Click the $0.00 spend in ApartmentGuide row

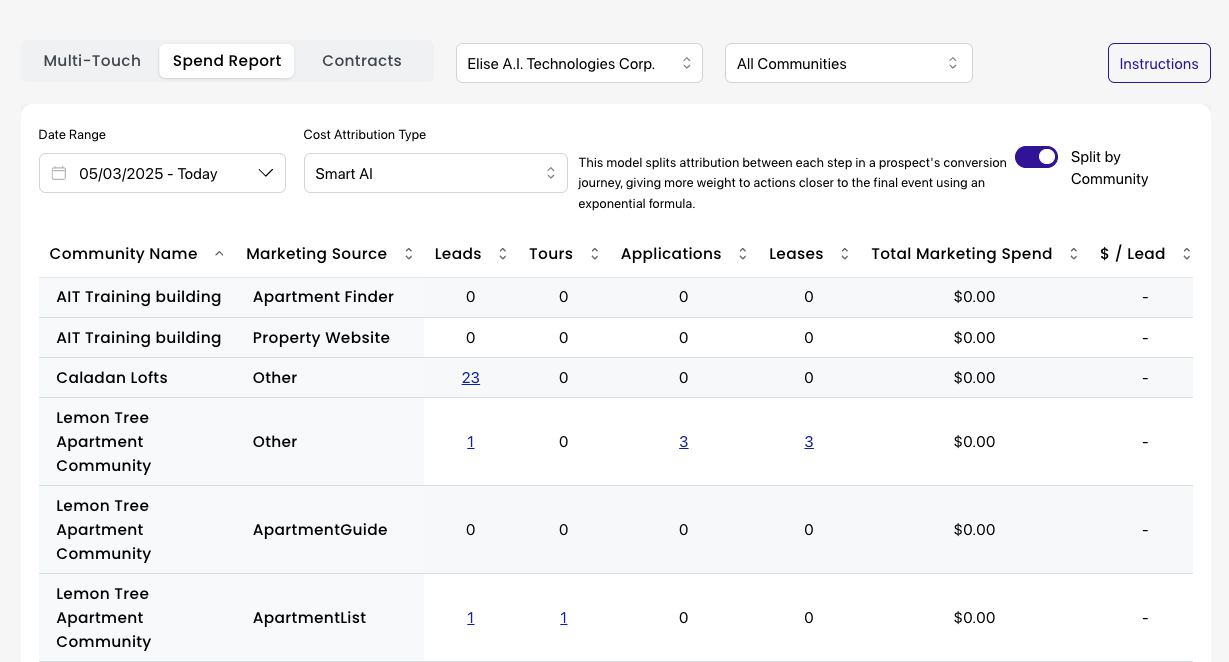tap(974, 530)
